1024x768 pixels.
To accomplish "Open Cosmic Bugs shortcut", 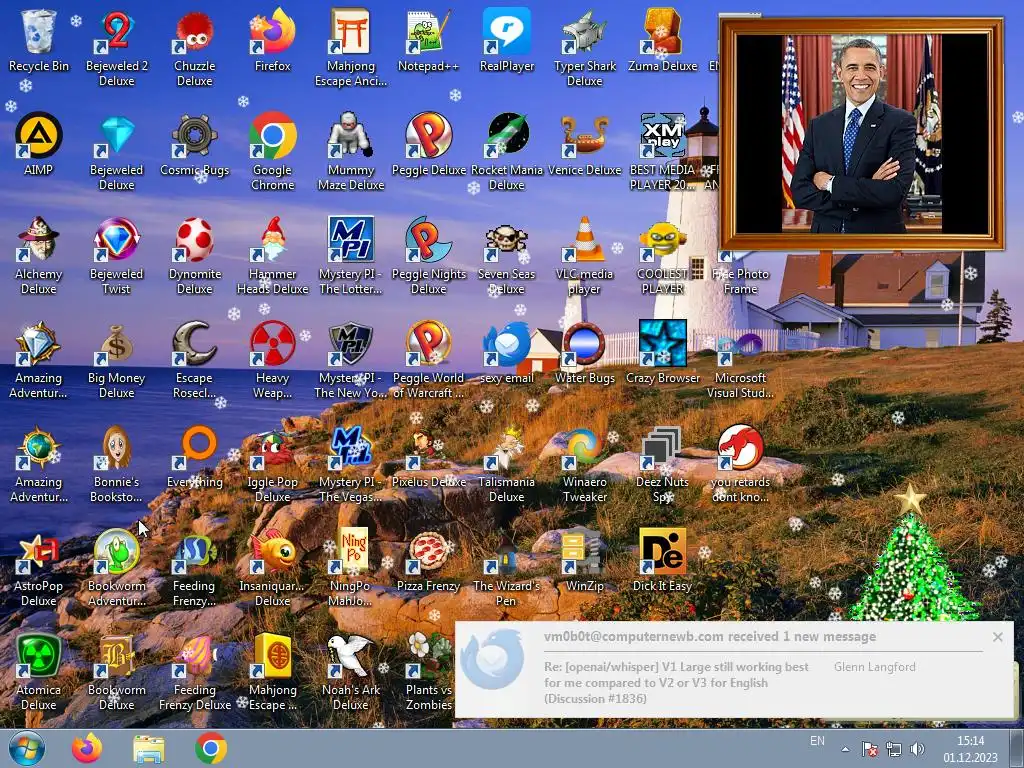I will point(195,144).
